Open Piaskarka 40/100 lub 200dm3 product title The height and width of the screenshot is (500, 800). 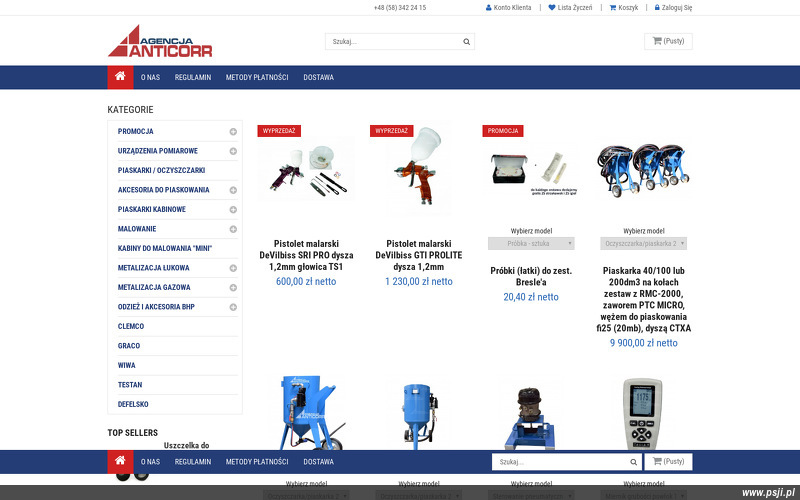643,299
